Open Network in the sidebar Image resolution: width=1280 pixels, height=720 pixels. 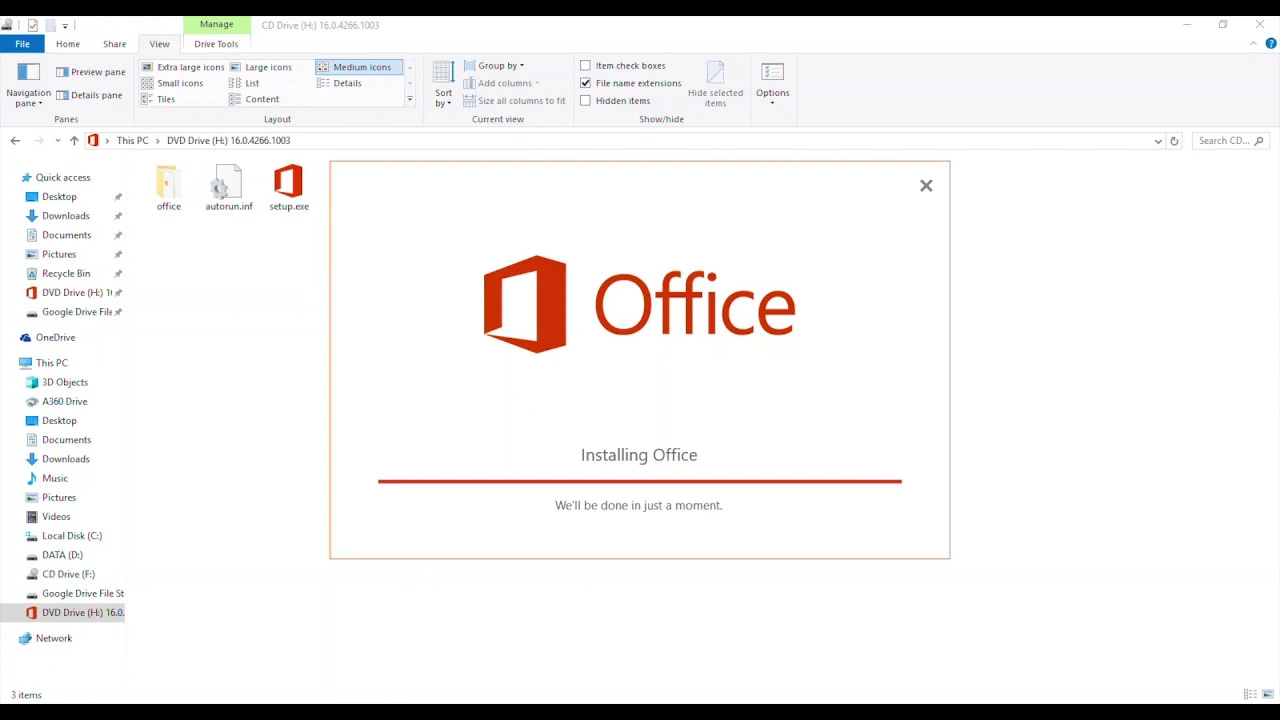53,638
